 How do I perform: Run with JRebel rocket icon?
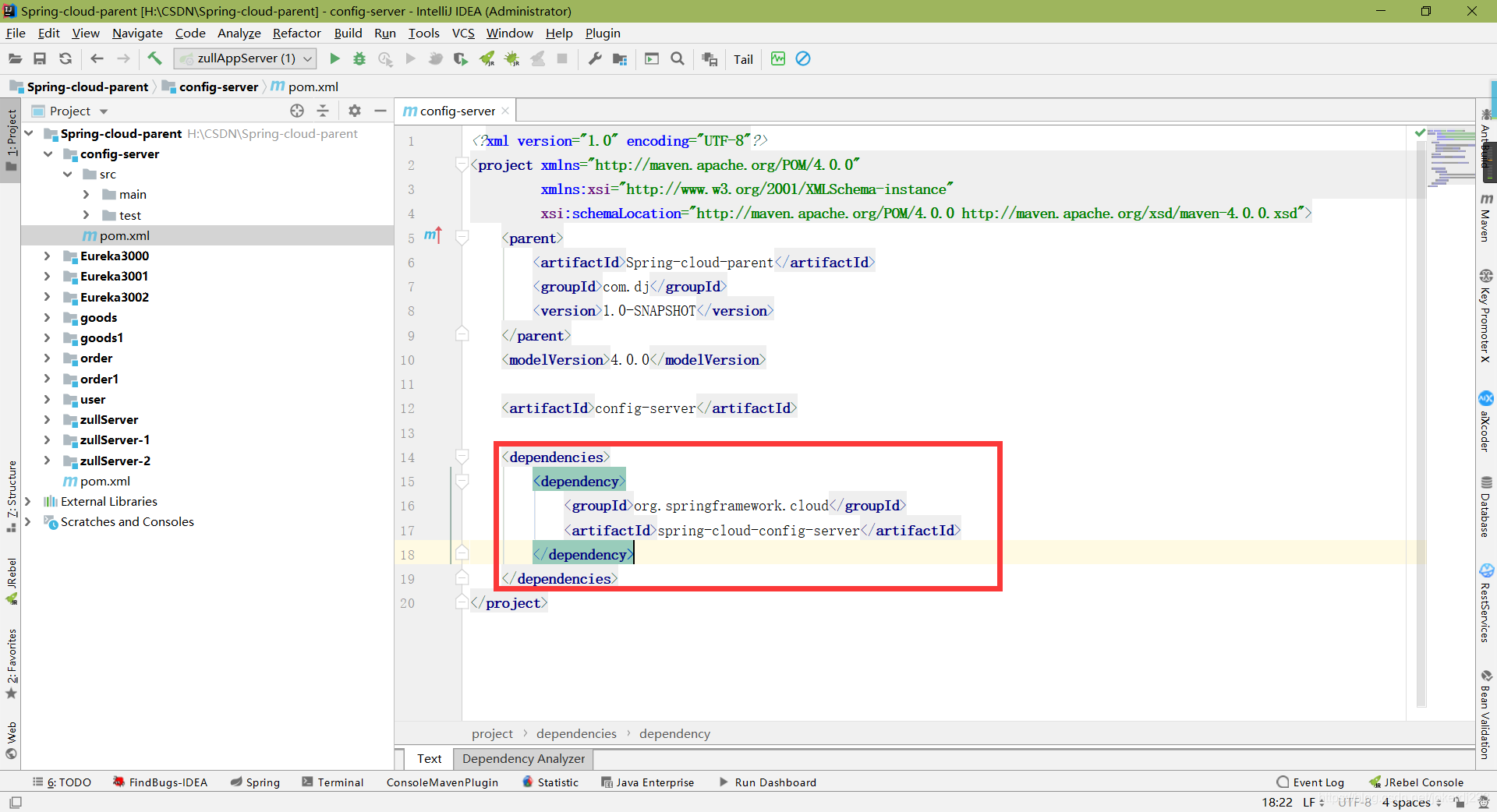click(x=487, y=58)
